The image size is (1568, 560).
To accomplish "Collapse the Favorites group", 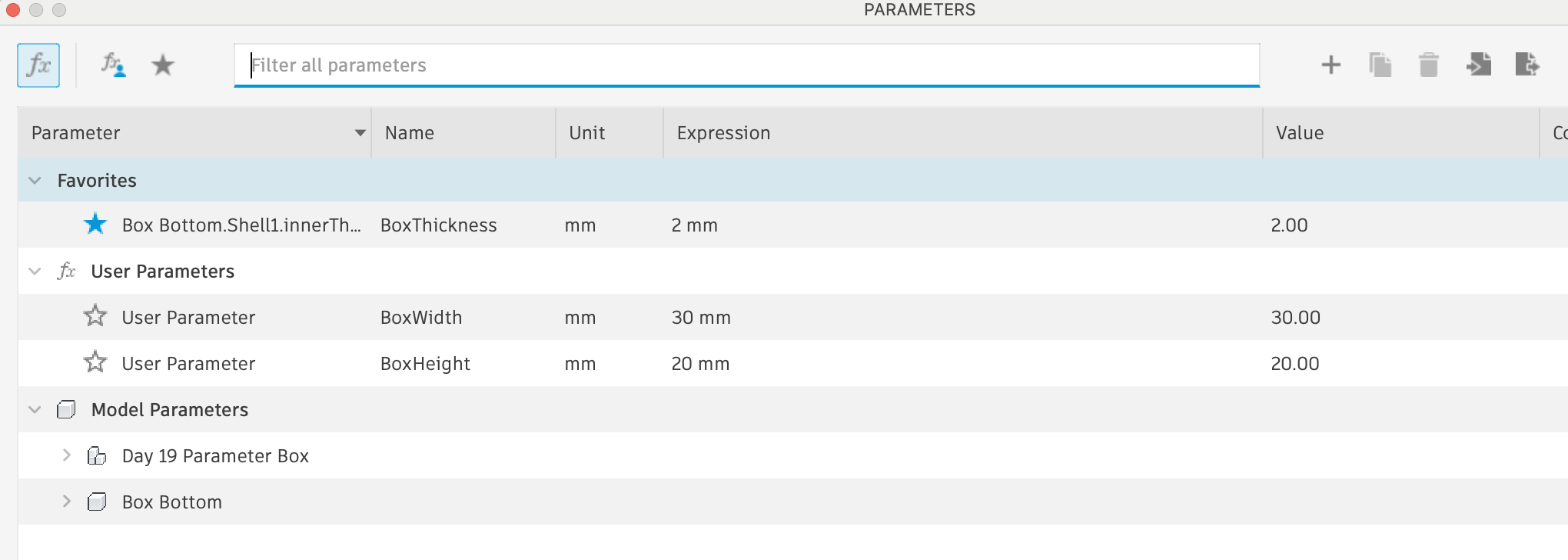I will click(35, 181).
